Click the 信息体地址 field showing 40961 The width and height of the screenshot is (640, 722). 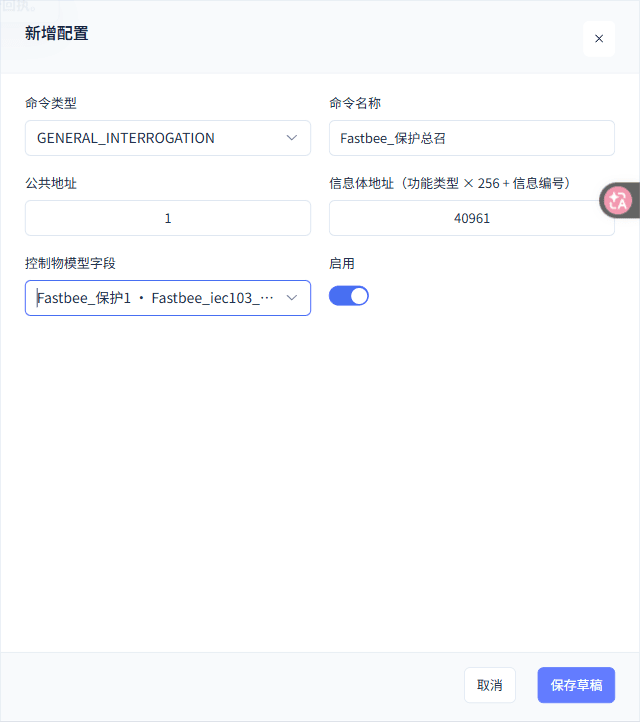[x=471, y=218]
